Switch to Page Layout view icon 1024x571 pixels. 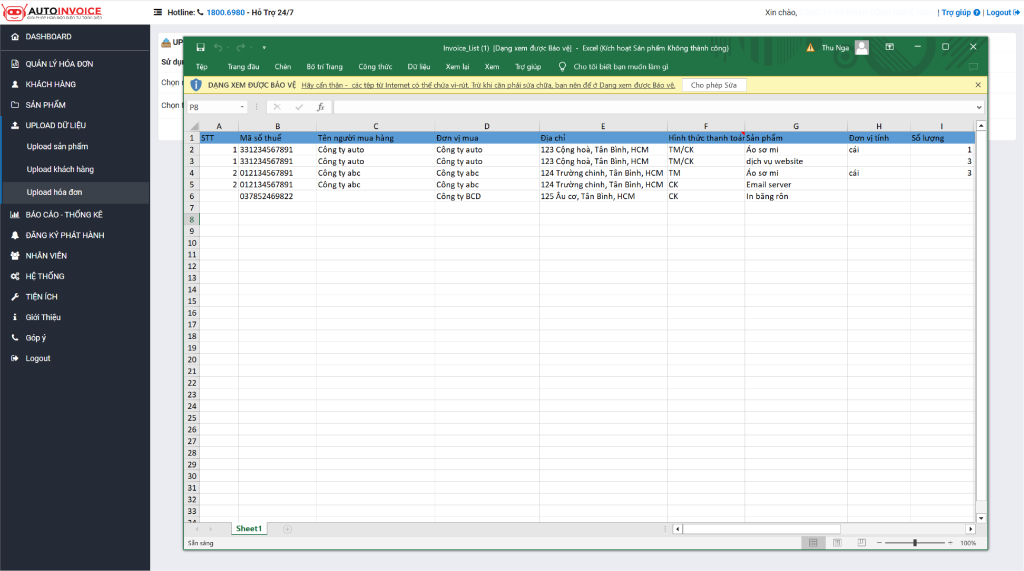click(837, 543)
